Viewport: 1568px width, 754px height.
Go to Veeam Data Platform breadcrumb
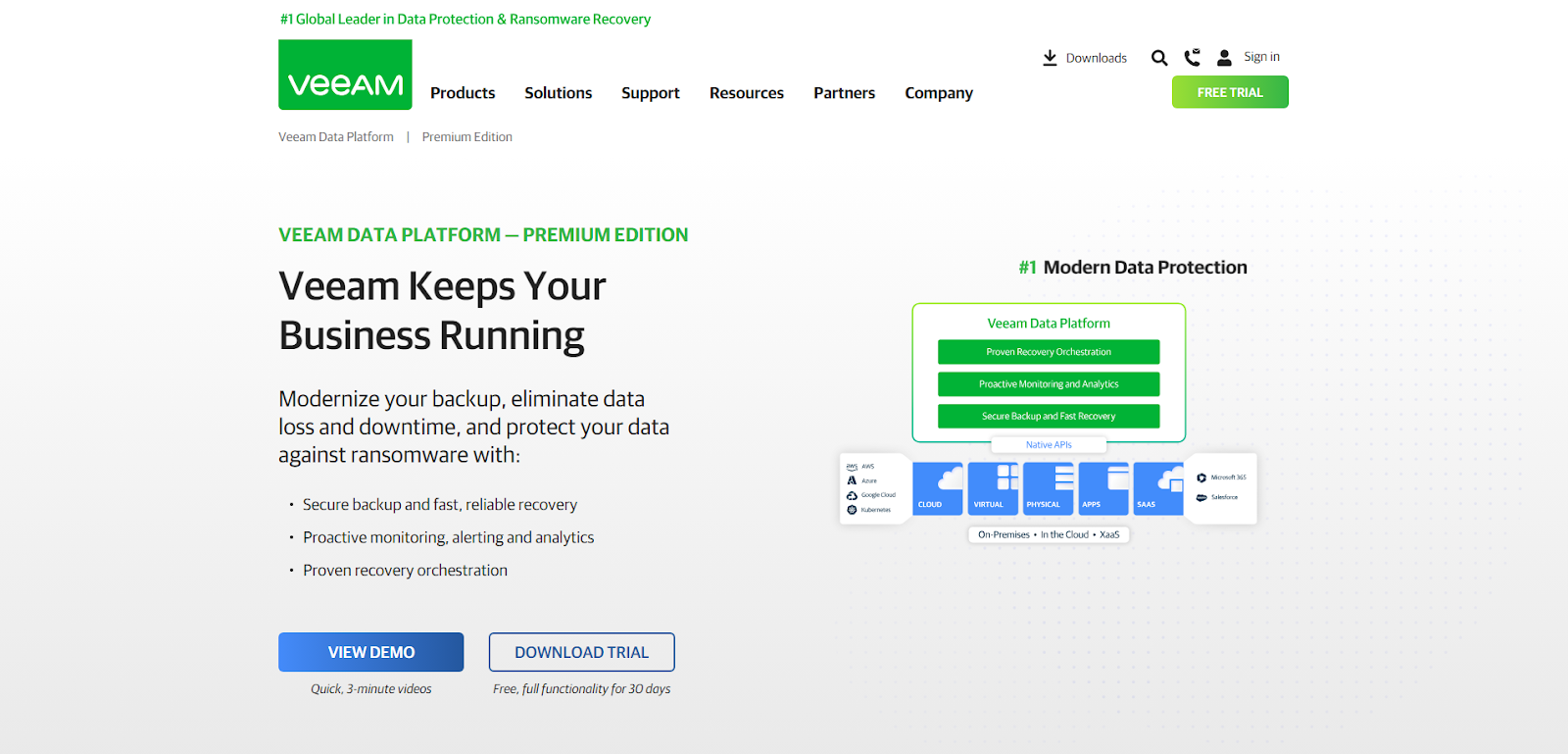[x=336, y=137]
